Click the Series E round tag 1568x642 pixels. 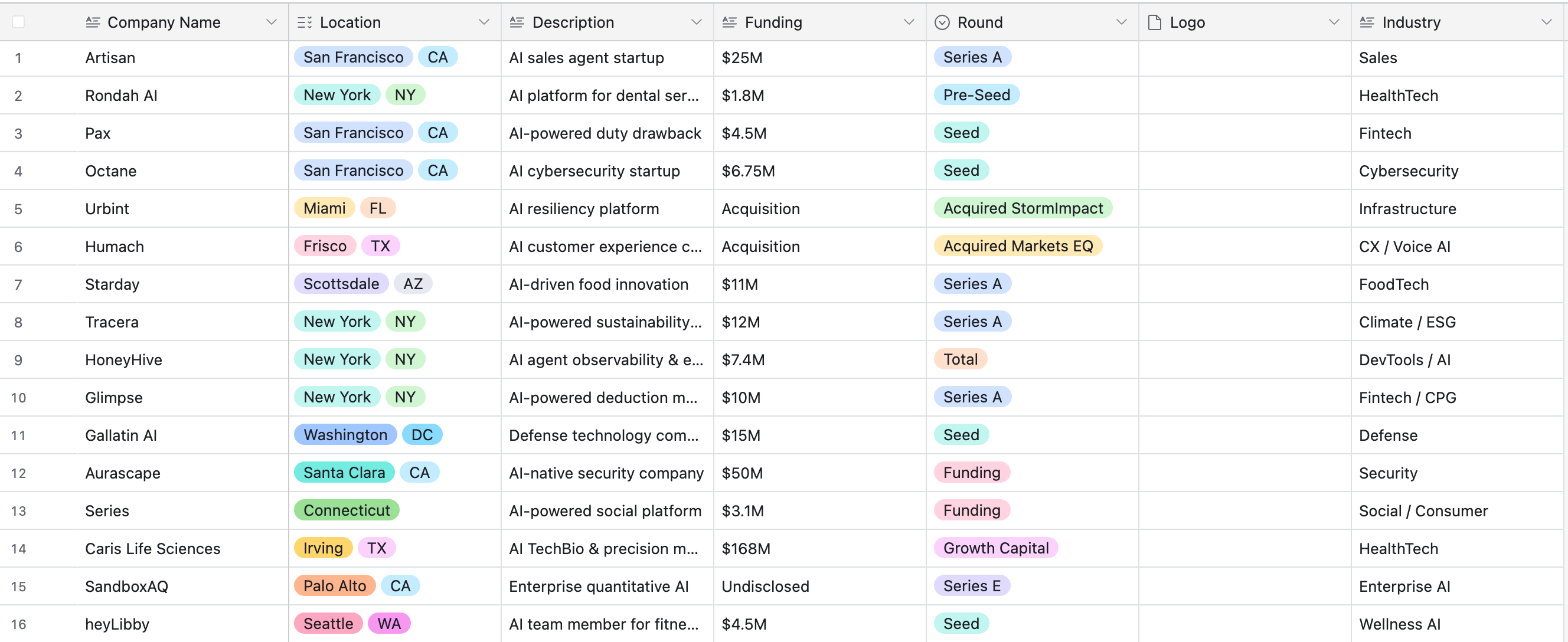tap(972, 585)
